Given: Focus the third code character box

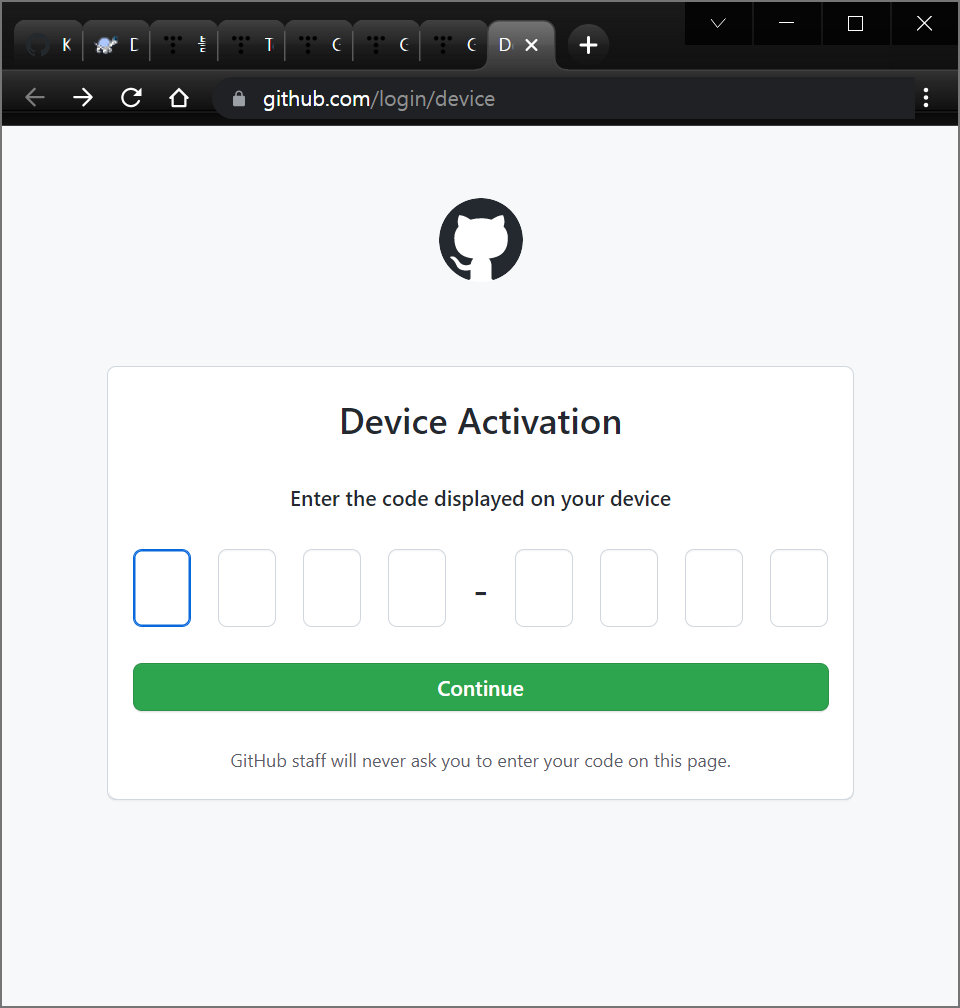Looking at the screenshot, I should pos(332,588).
